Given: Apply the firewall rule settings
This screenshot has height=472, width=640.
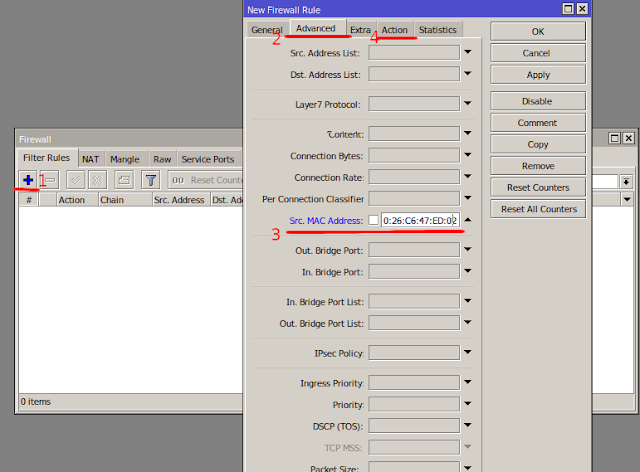Looking at the screenshot, I should [538, 75].
